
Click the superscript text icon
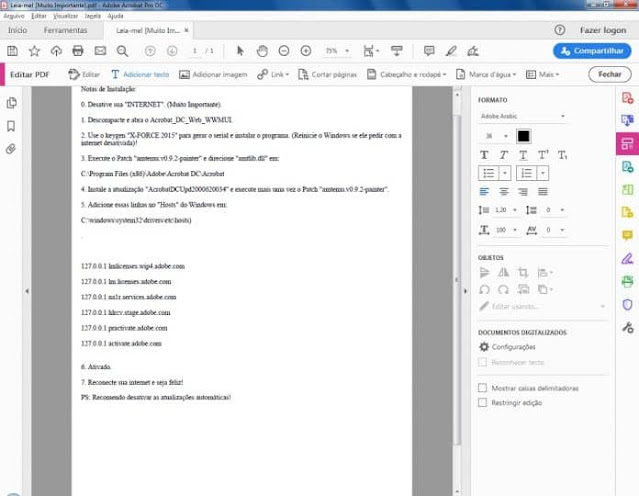pyautogui.click(x=543, y=155)
